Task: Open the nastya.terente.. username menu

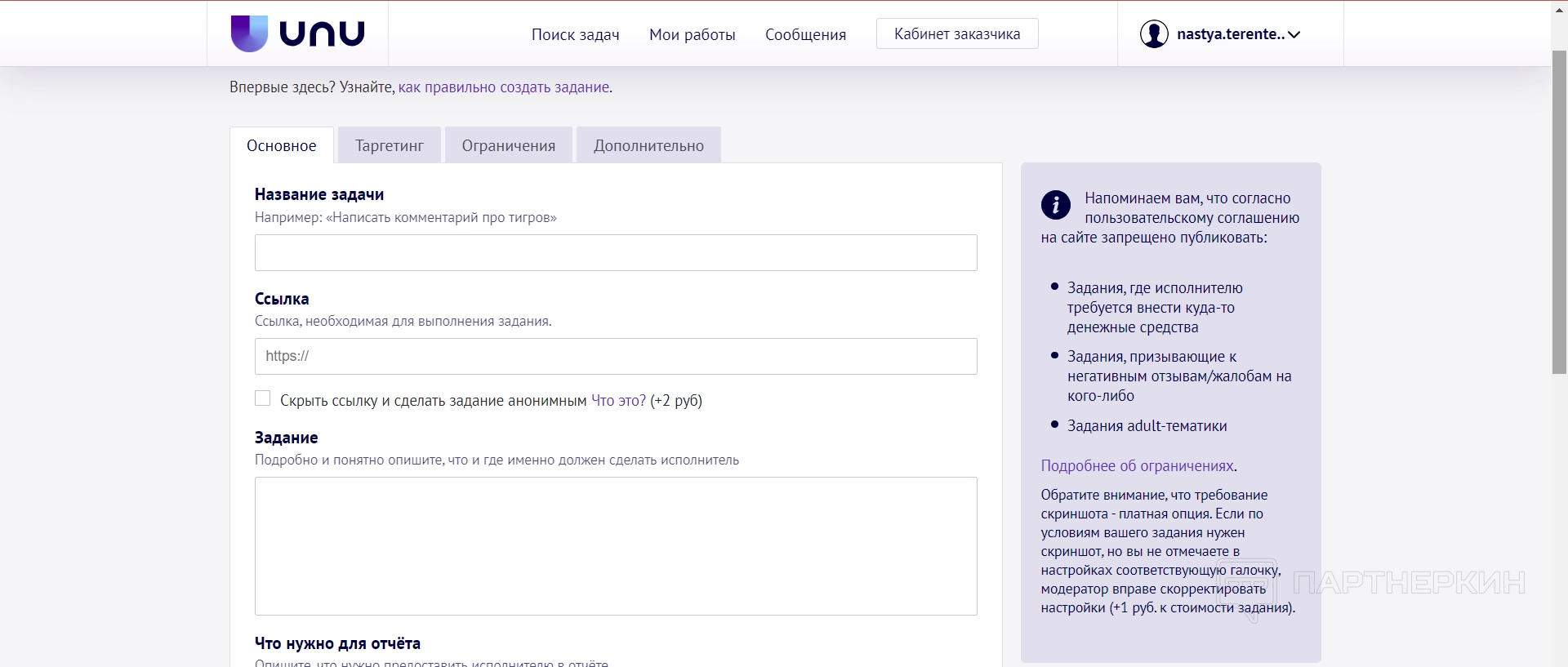Action: [1230, 34]
